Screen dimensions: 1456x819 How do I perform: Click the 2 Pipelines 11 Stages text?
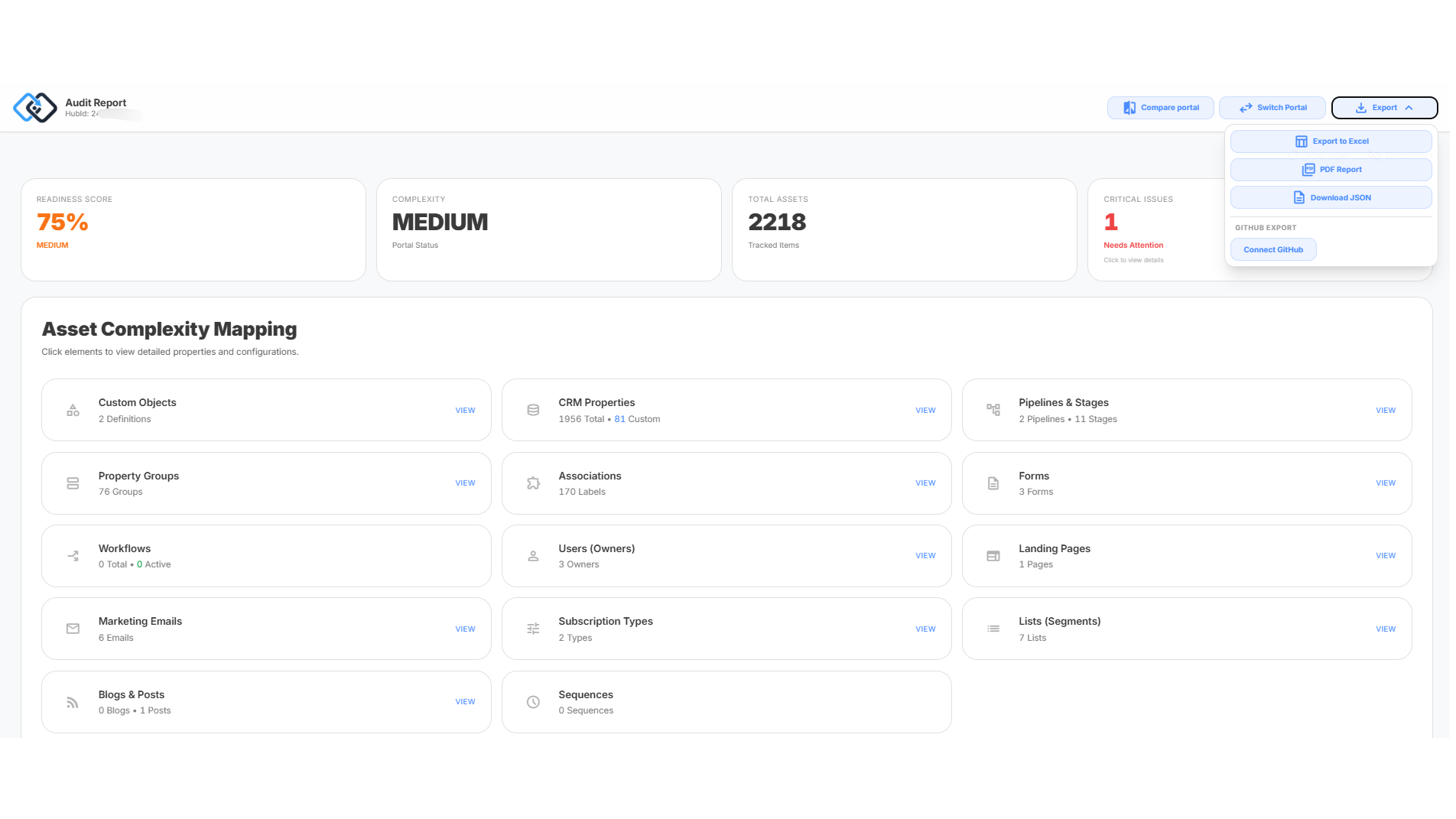point(1068,419)
